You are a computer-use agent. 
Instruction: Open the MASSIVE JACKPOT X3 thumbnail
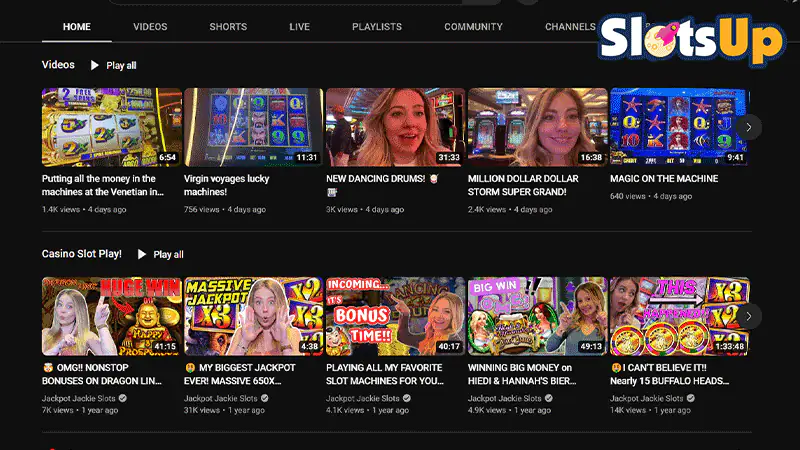point(254,316)
